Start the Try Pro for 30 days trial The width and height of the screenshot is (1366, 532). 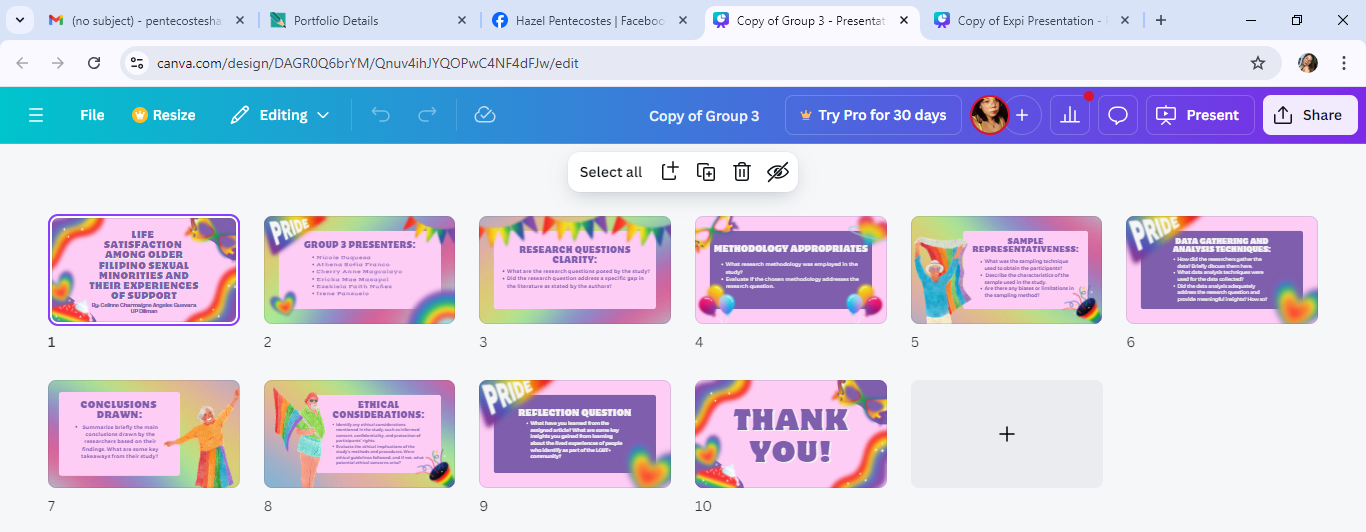click(873, 115)
